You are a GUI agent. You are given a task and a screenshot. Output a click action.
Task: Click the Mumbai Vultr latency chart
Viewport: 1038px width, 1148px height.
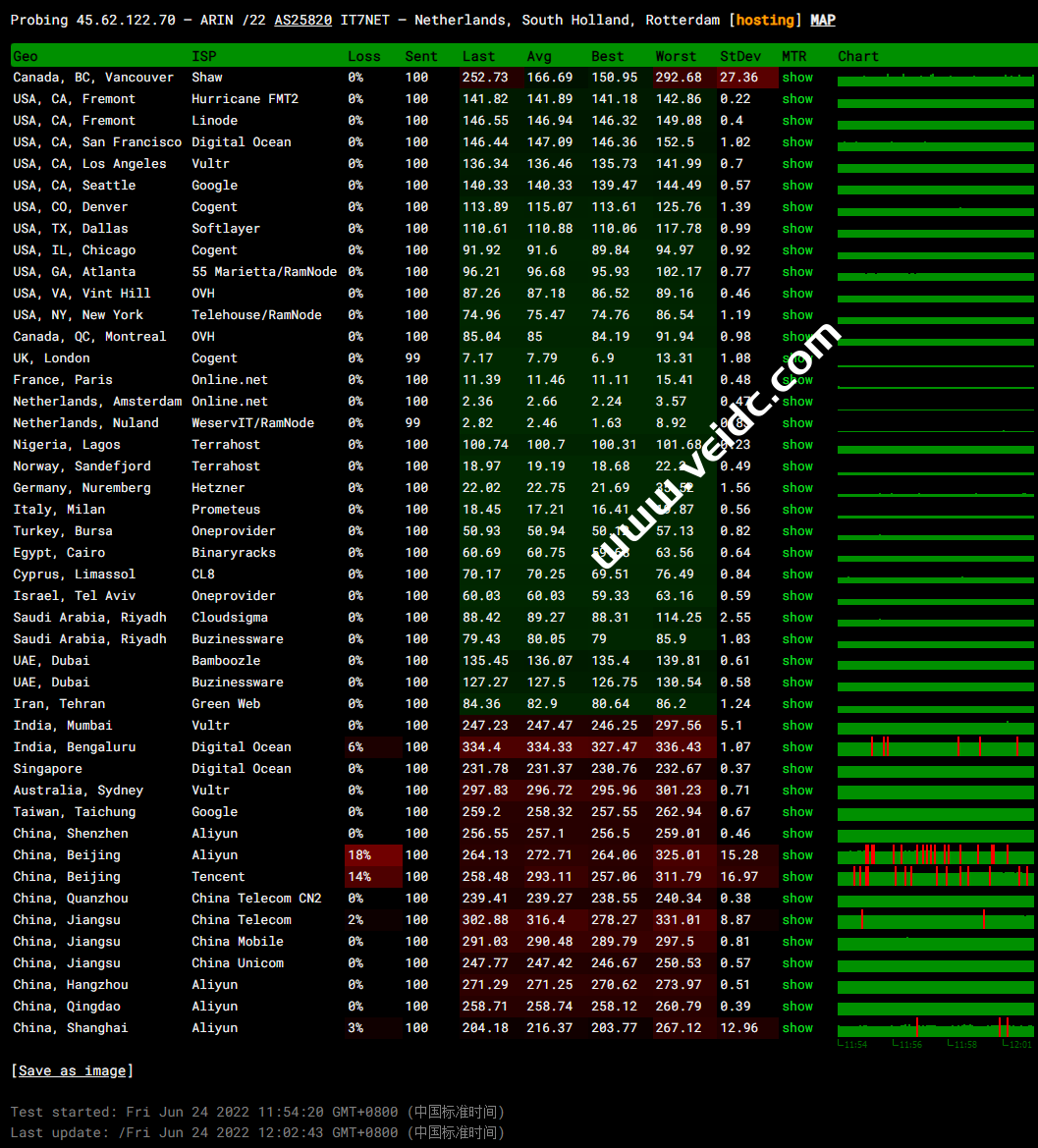click(935, 726)
